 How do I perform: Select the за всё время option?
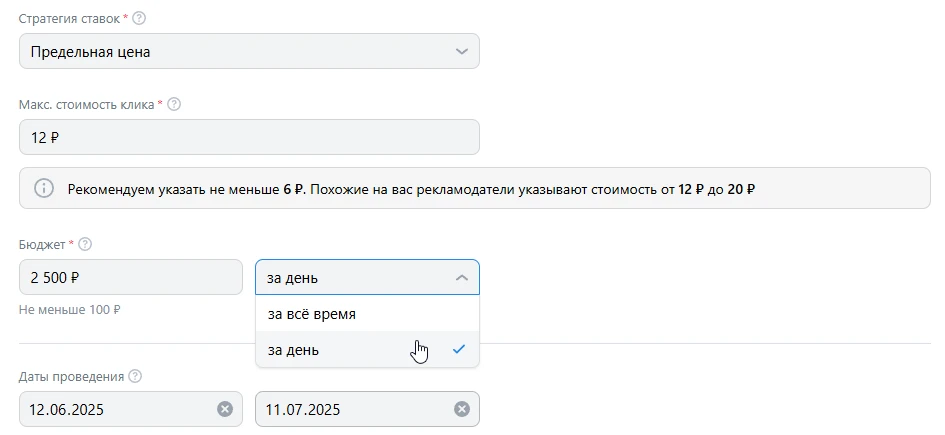tap(312, 314)
